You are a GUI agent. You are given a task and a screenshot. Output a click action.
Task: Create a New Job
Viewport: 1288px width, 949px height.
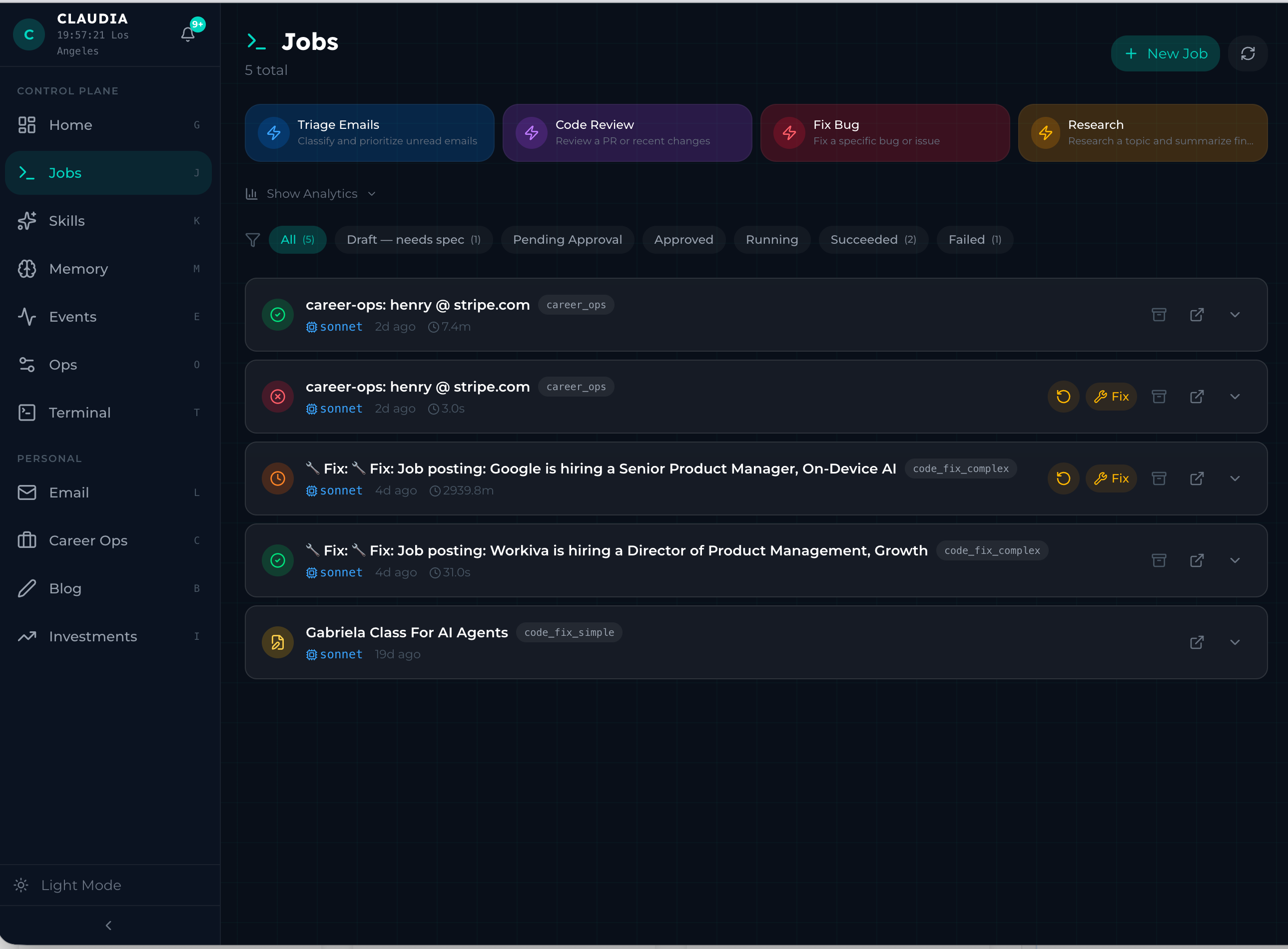click(1165, 53)
